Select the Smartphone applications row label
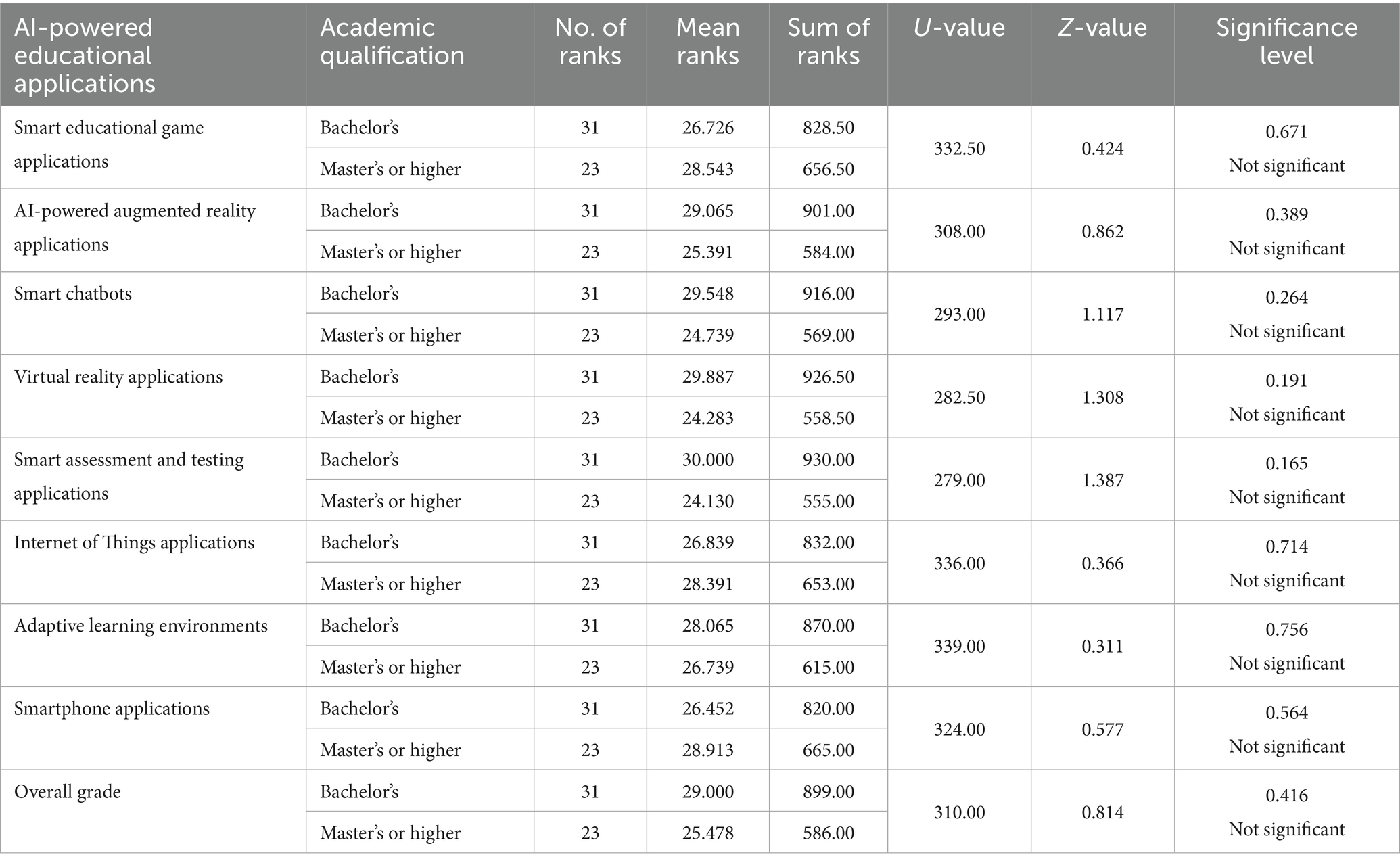Screen dimensions: 1400x865 pos(112,709)
